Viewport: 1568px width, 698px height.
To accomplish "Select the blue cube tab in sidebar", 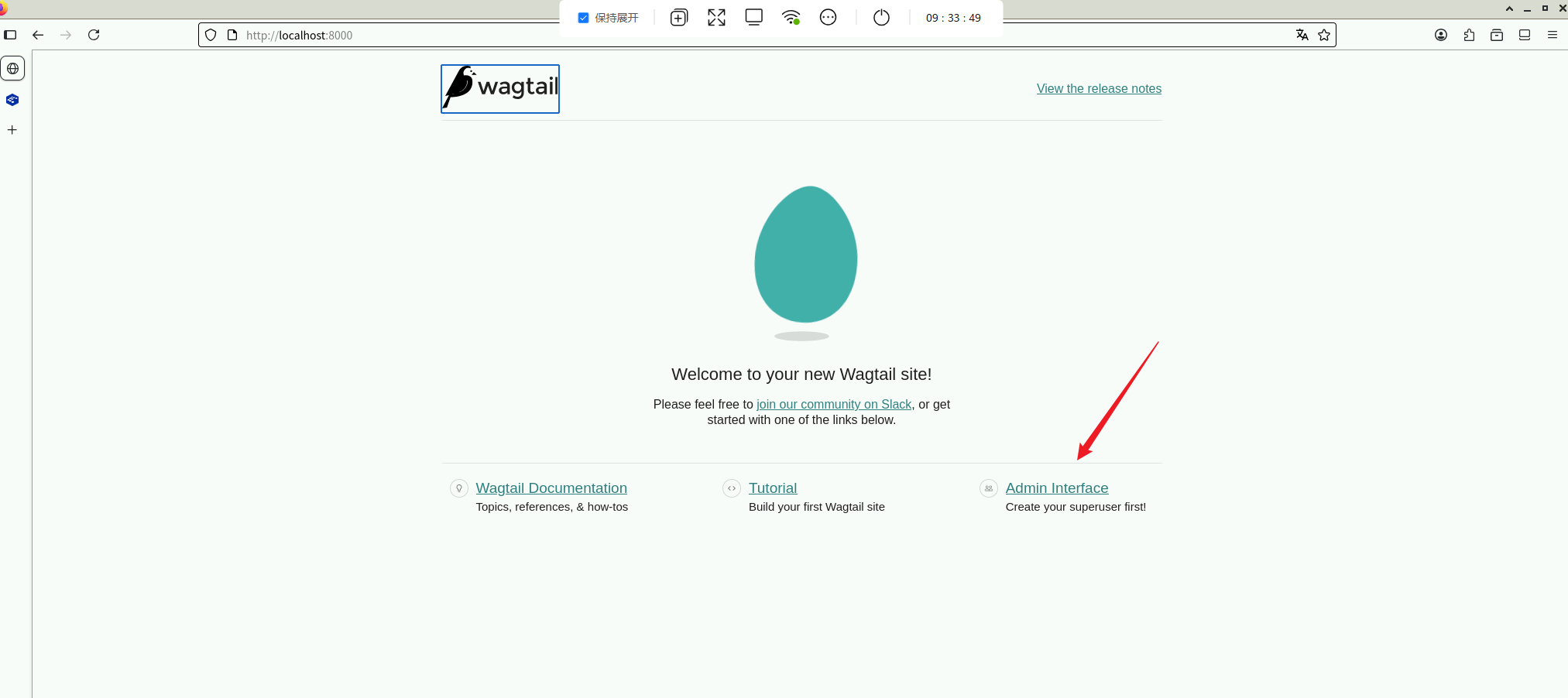I will pyautogui.click(x=12, y=100).
